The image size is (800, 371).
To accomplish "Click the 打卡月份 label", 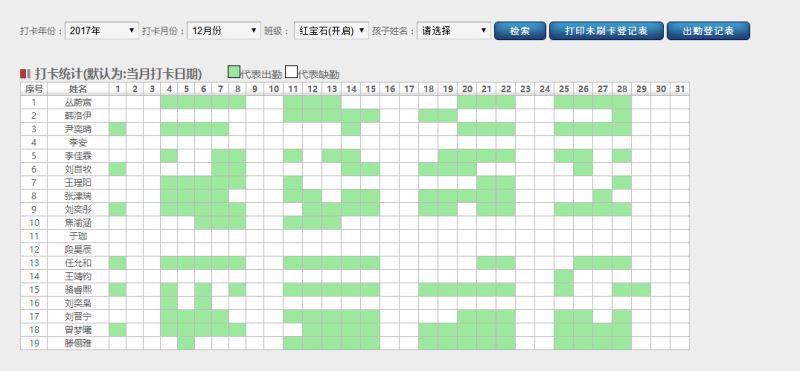I will [163, 31].
